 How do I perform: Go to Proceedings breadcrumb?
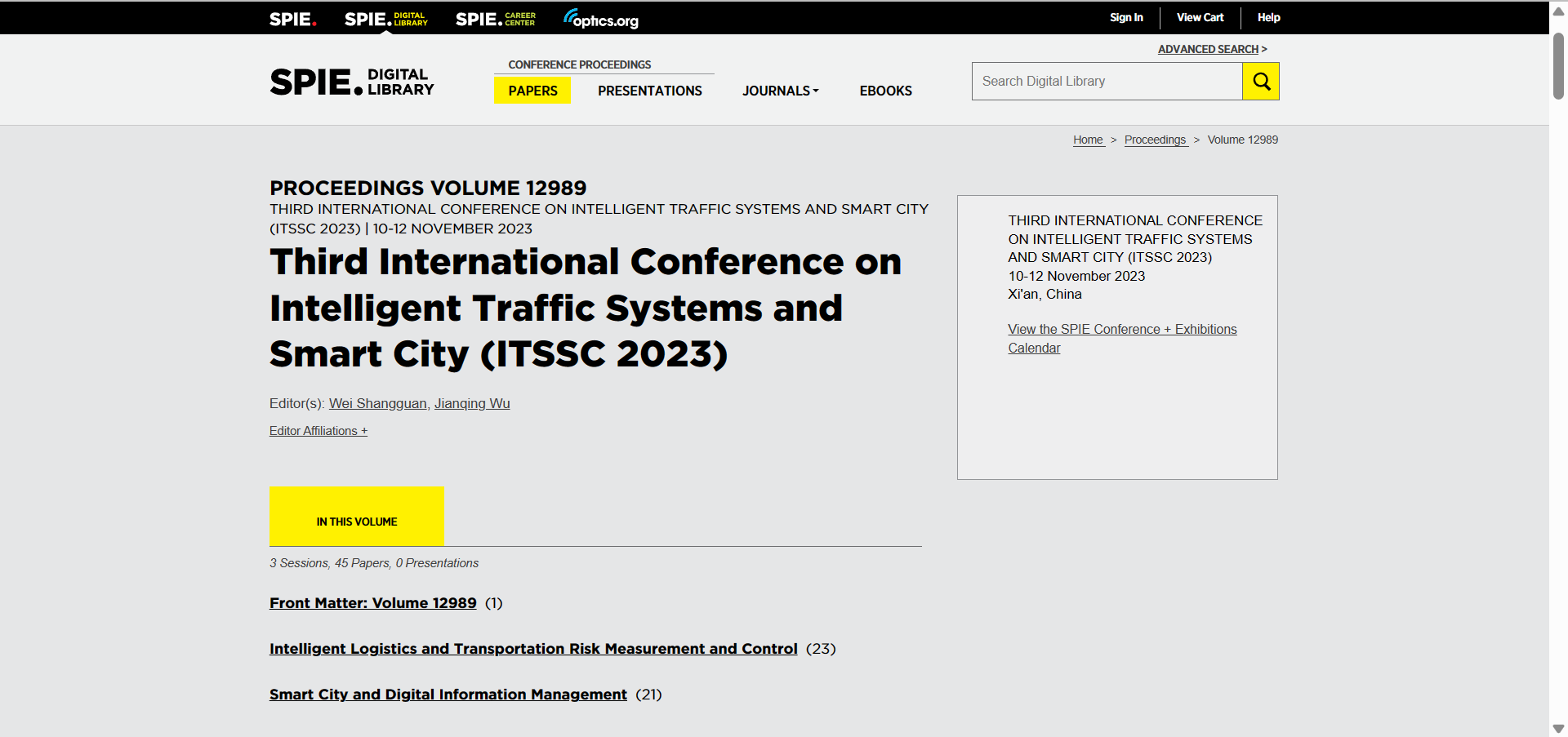pos(1156,140)
